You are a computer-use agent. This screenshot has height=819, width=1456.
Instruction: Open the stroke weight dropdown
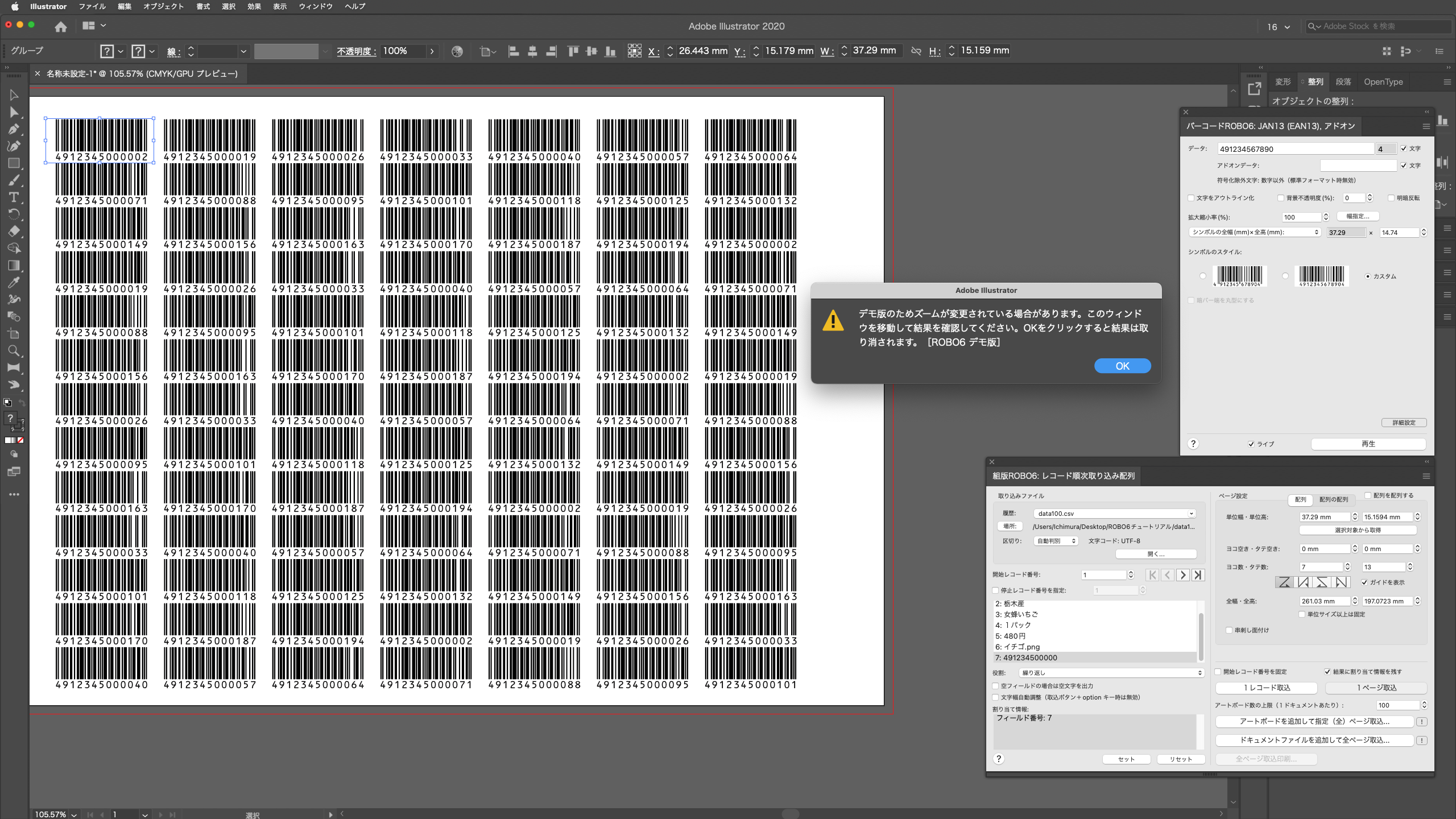click(x=243, y=51)
